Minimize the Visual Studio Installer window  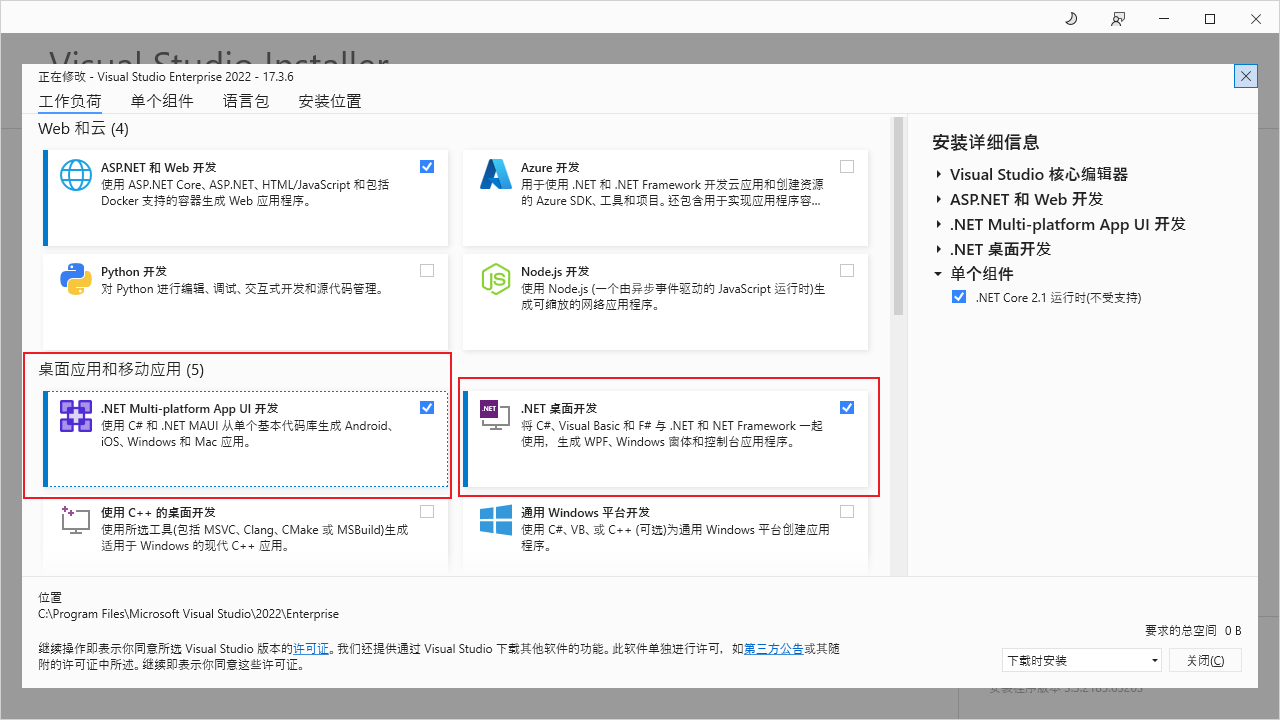point(1164,19)
